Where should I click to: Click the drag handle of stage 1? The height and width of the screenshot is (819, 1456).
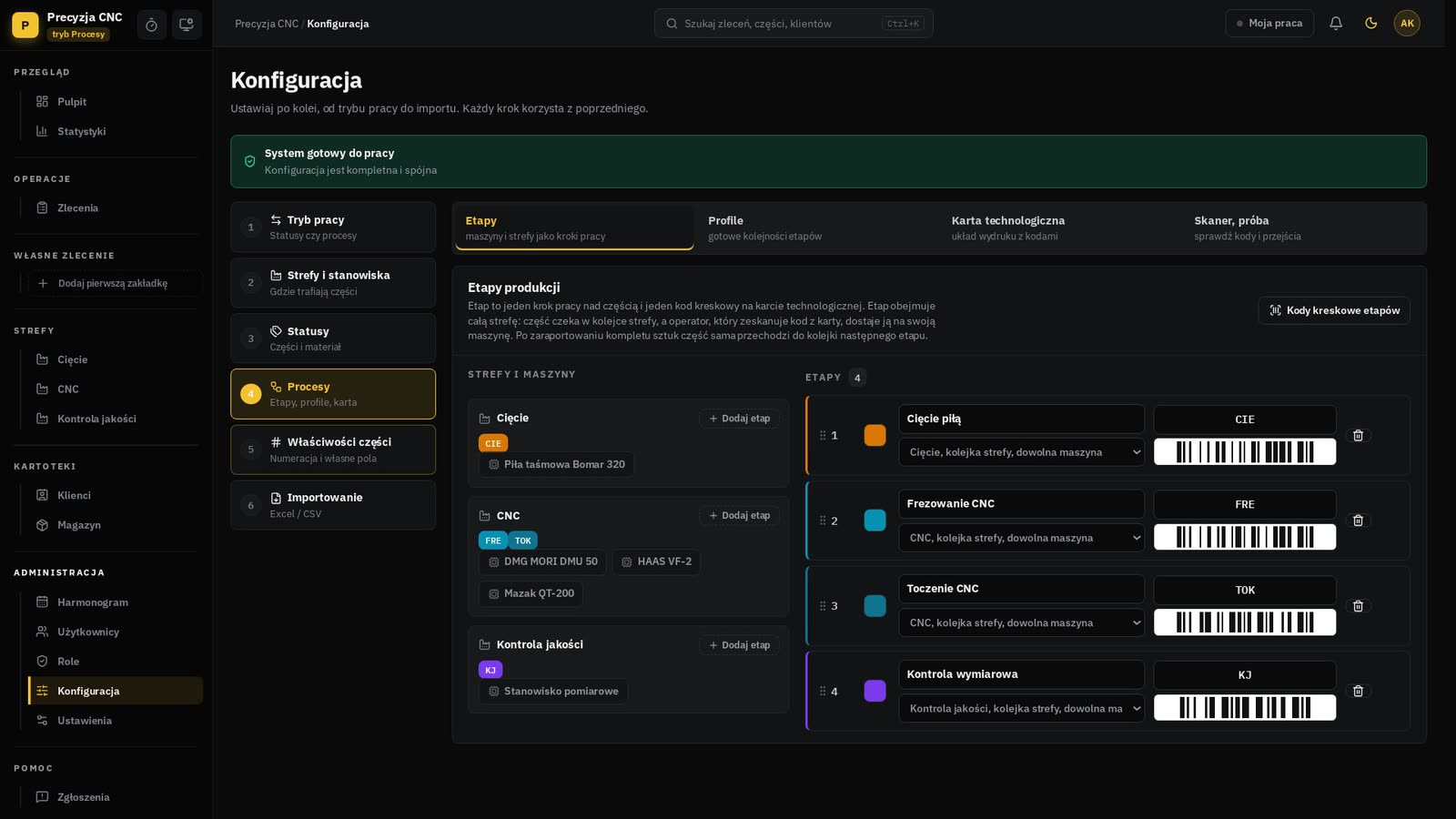coord(823,435)
